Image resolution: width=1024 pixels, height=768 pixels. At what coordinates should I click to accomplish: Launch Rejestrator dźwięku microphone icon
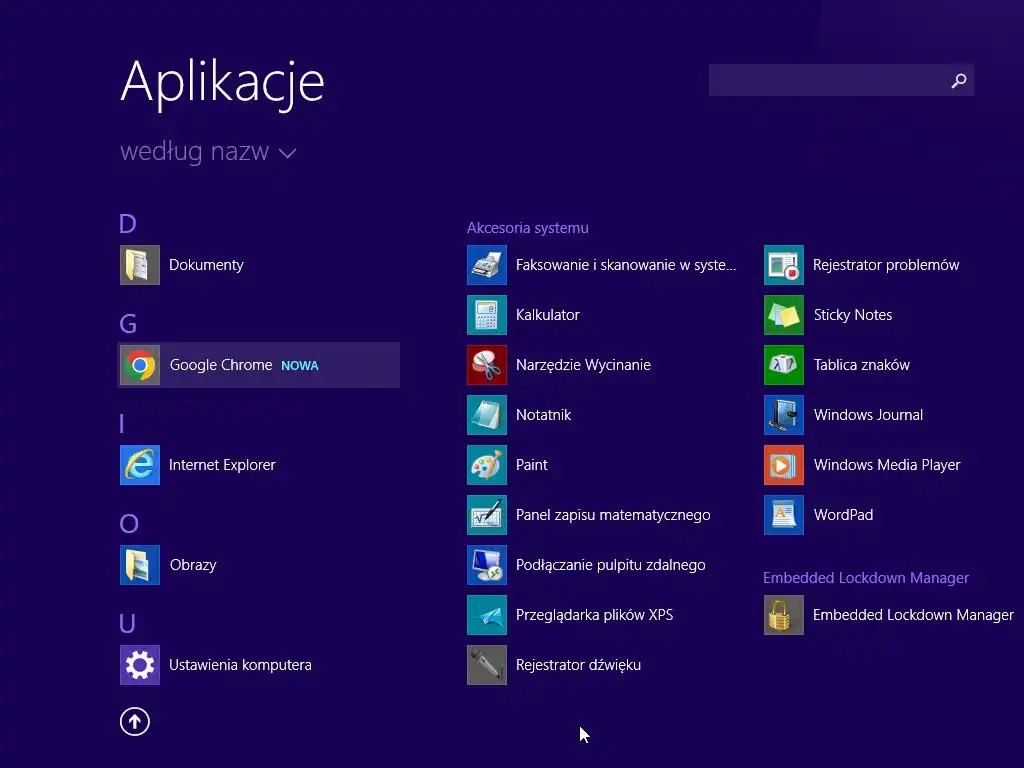(x=487, y=665)
